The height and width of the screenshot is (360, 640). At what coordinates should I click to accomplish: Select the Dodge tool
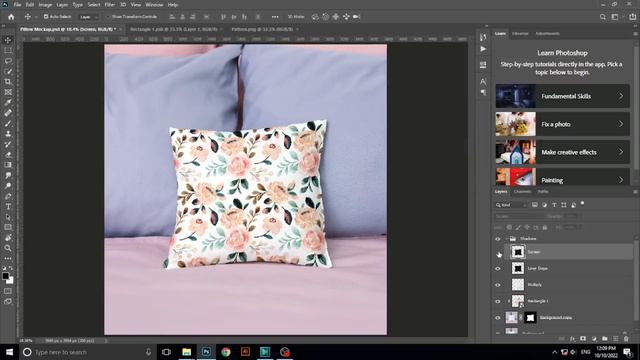[x=8, y=186]
